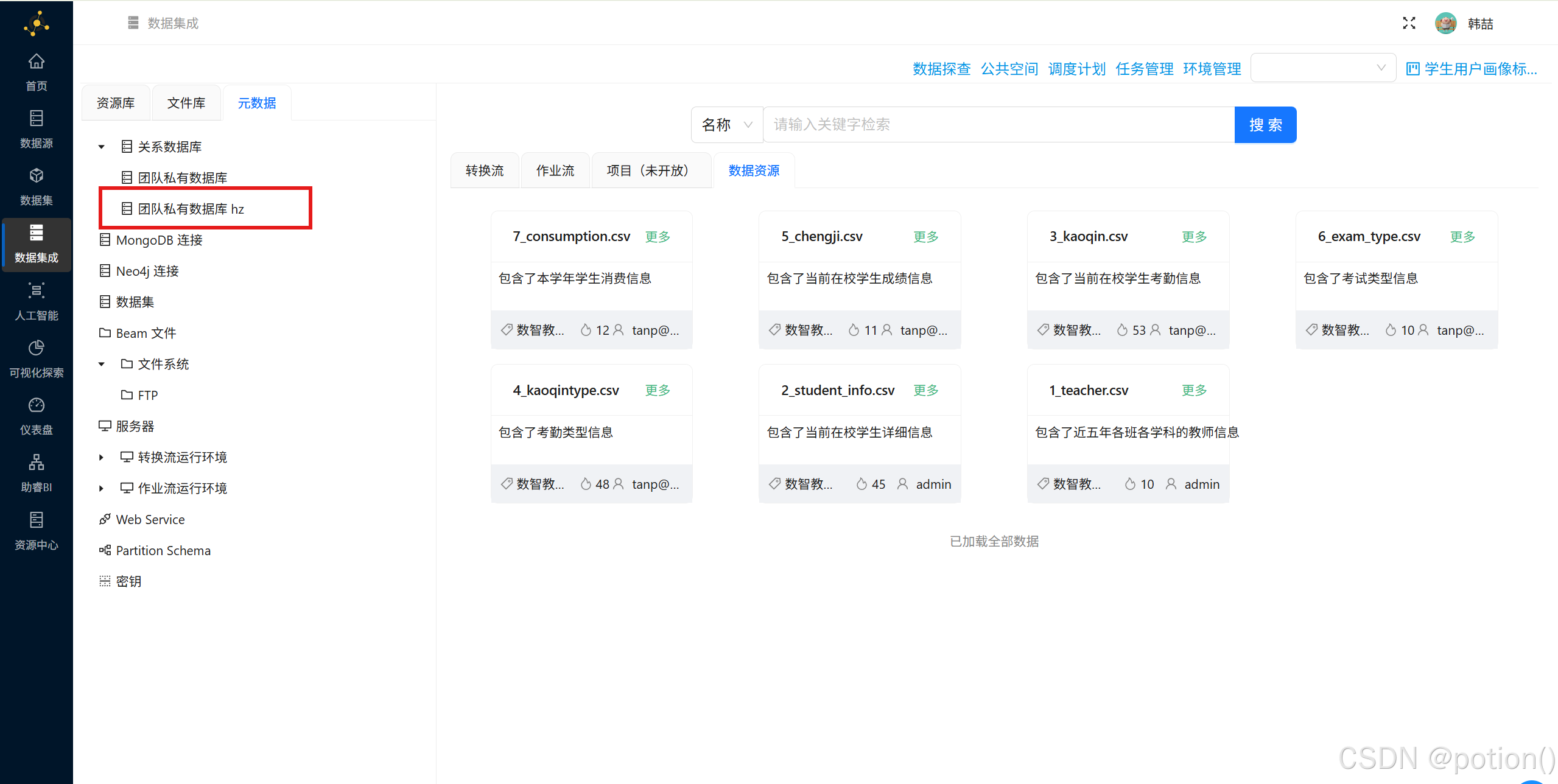Open the 2_student_info.csv card title
The height and width of the screenshot is (784, 1558).
[x=838, y=390]
